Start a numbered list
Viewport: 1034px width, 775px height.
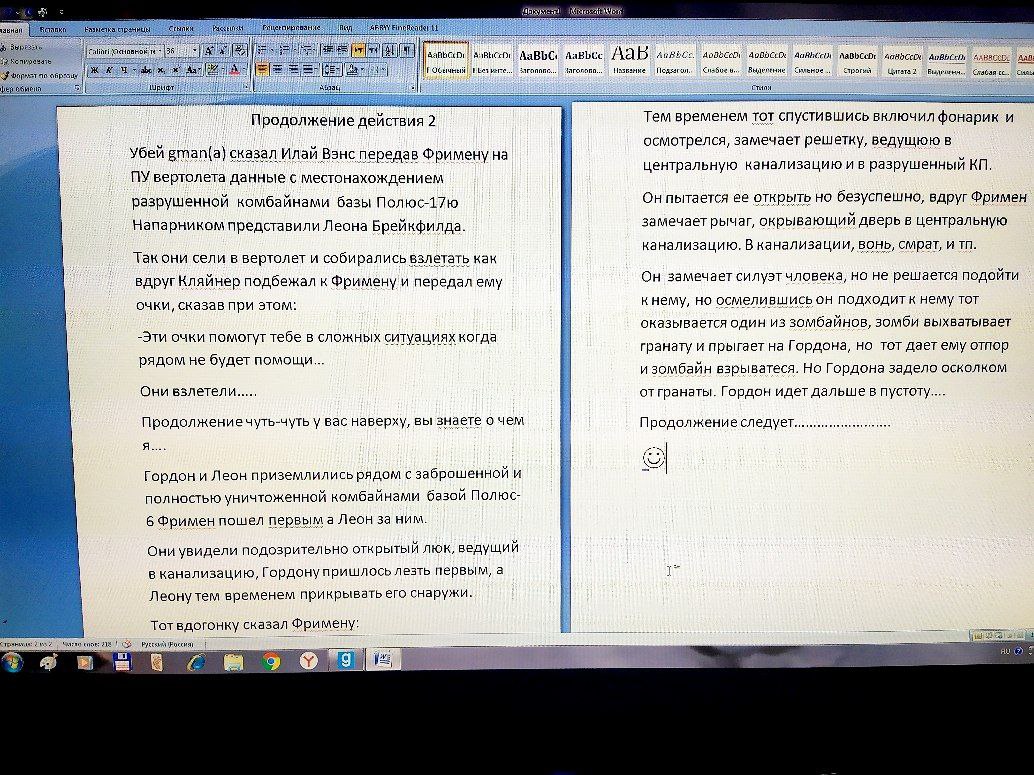point(284,50)
